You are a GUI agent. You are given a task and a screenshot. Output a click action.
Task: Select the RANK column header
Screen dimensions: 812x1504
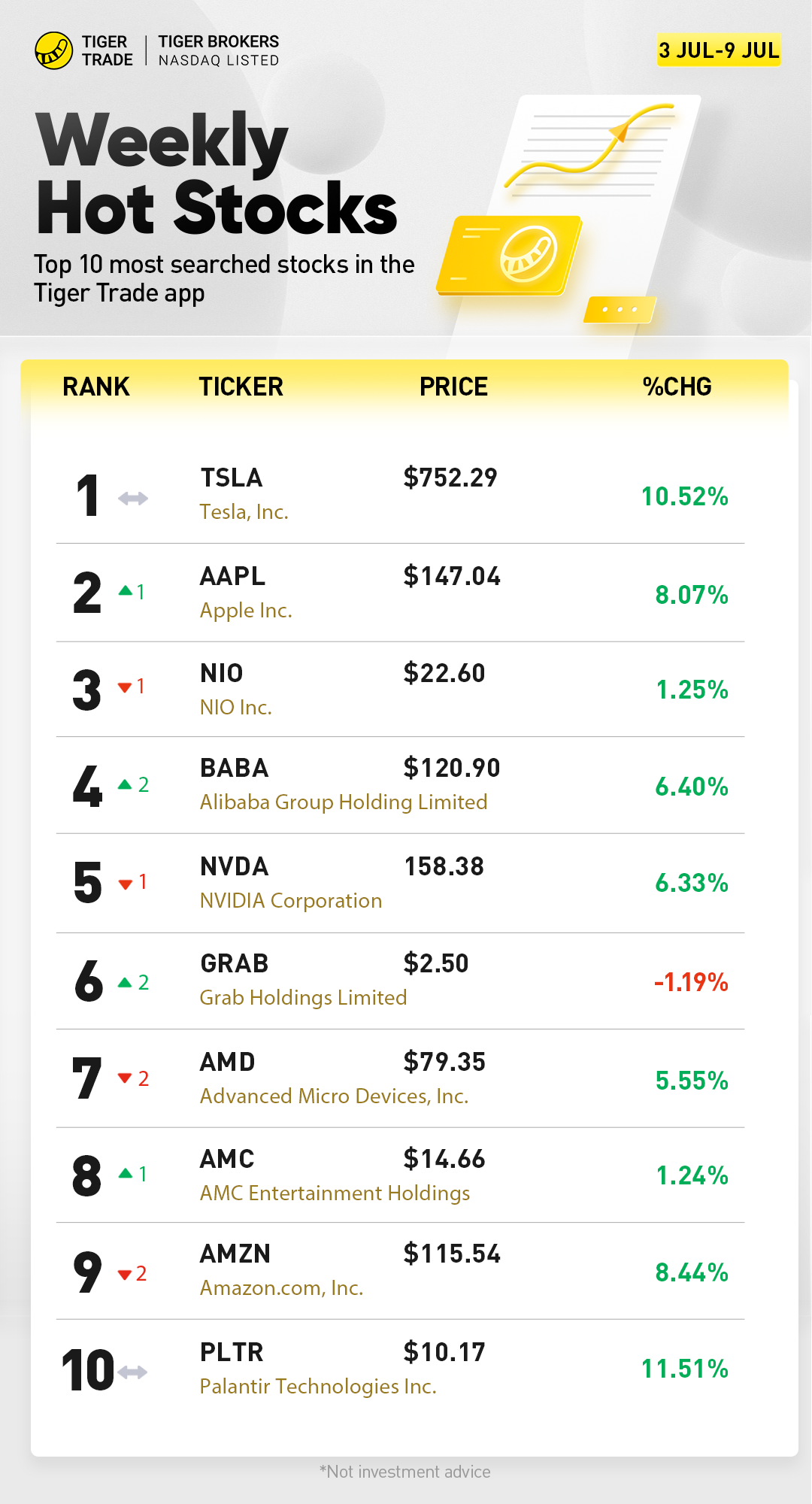pyautogui.click(x=96, y=387)
